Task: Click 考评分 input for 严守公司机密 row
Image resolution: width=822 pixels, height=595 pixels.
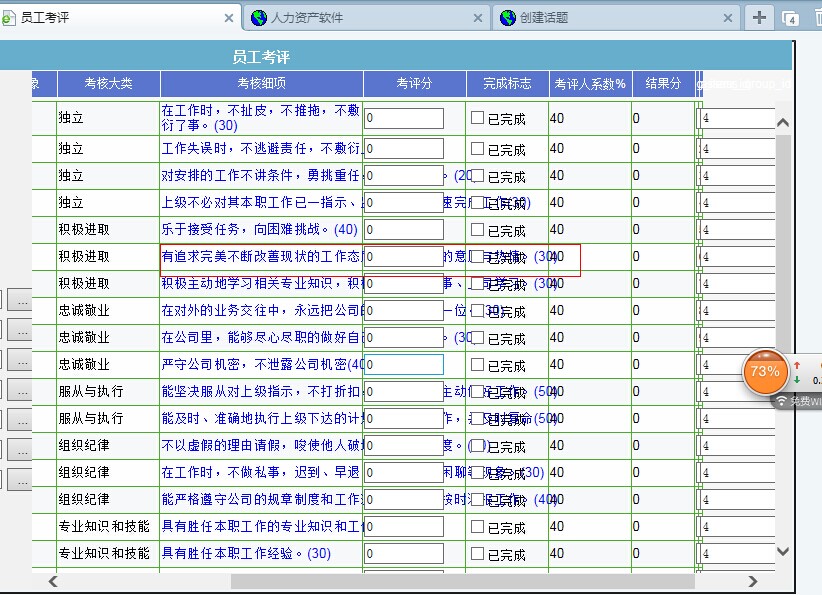Action: click(403, 365)
